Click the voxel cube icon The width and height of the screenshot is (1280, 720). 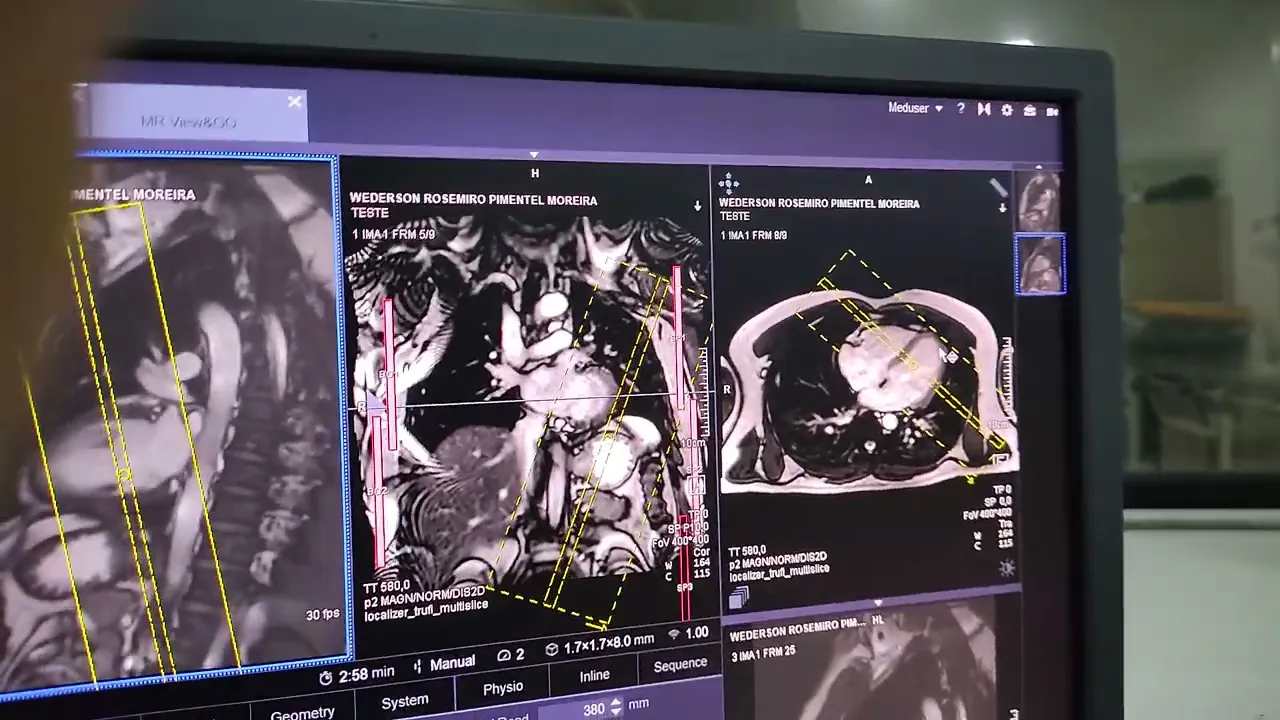pyautogui.click(x=551, y=650)
